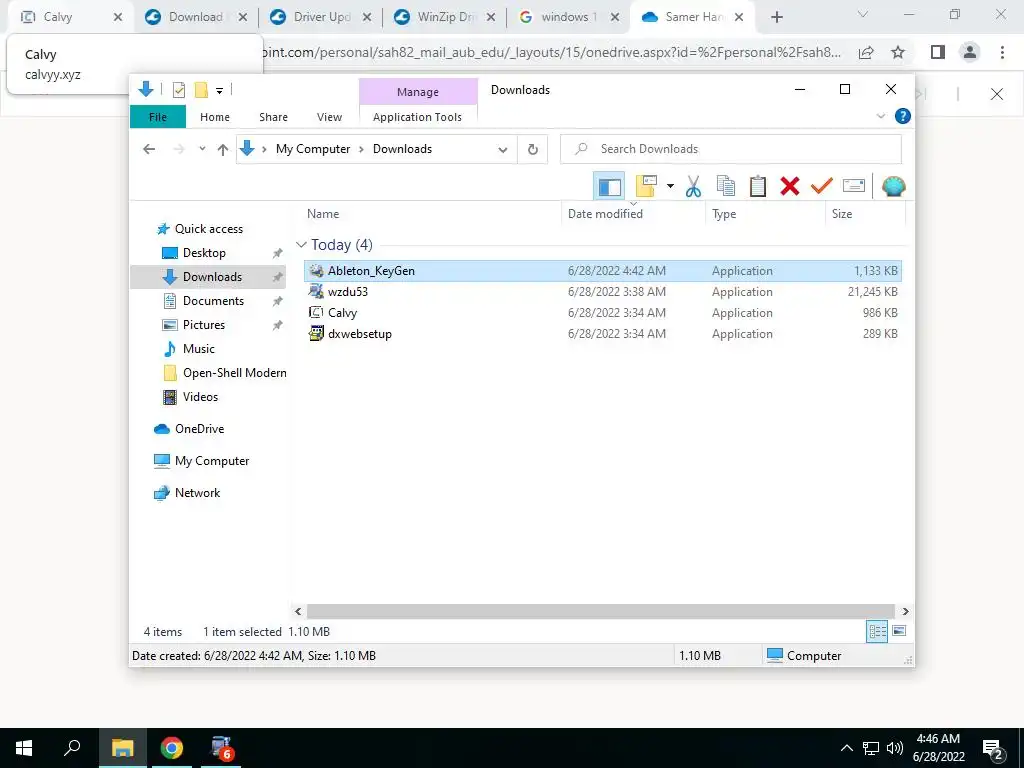Open the Windows Start menu

24,748
